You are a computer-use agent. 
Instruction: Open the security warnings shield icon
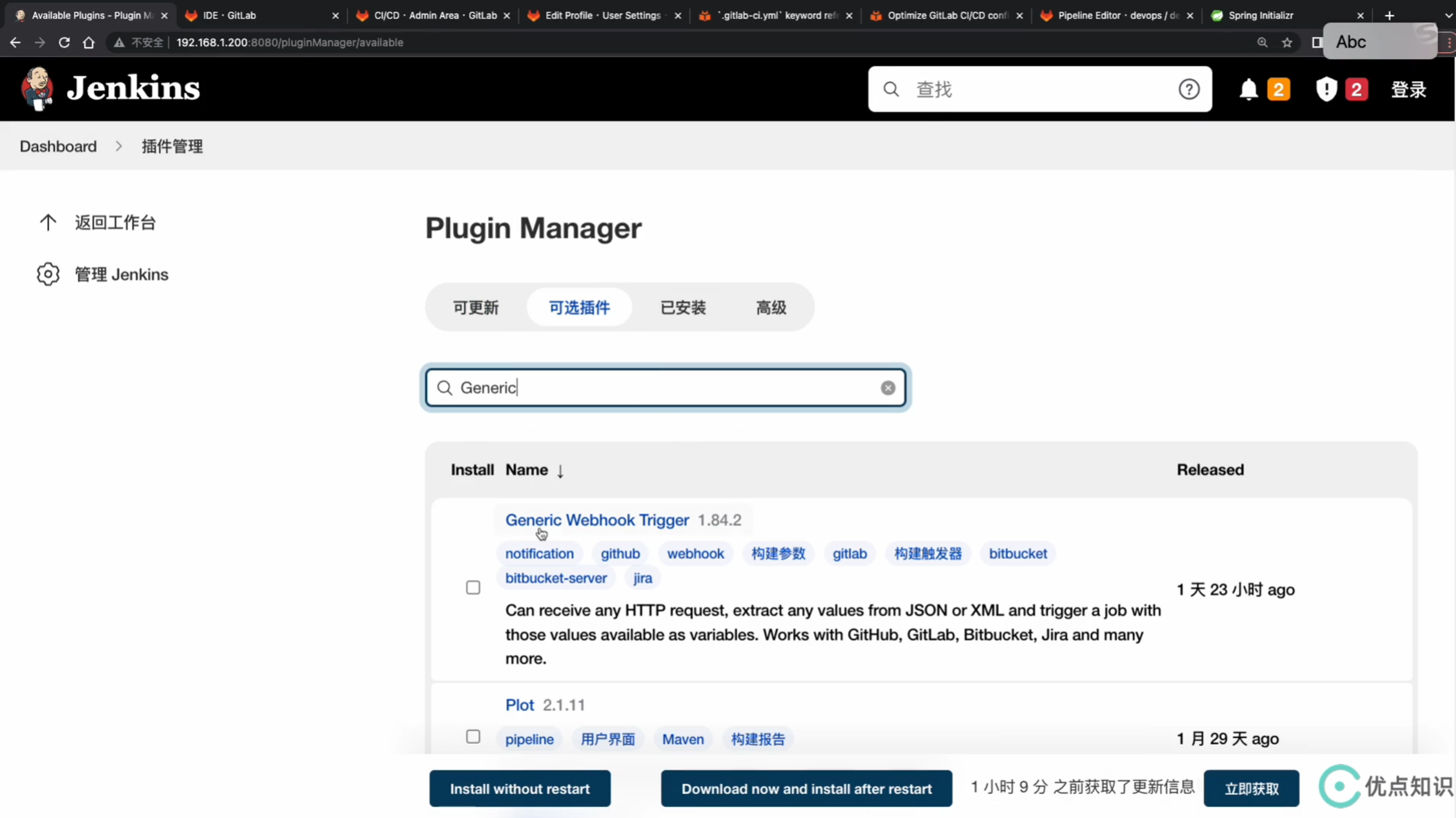pos(1326,89)
